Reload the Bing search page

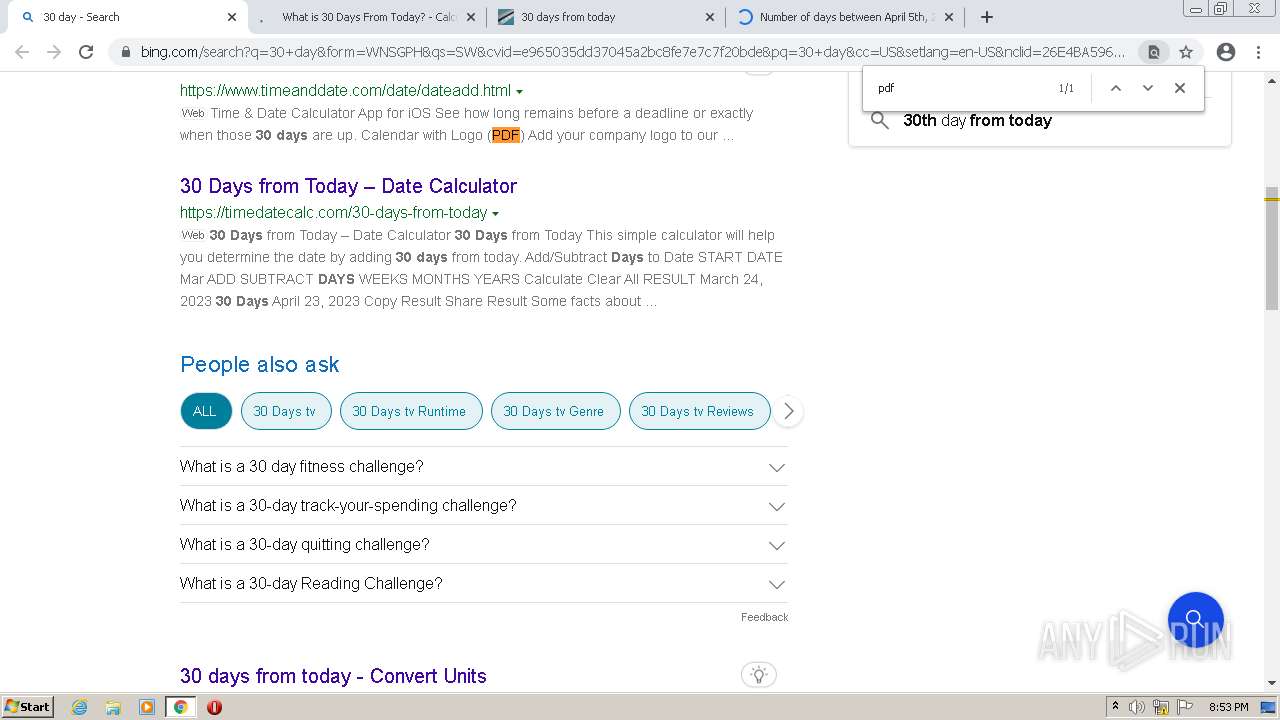click(86, 52)
